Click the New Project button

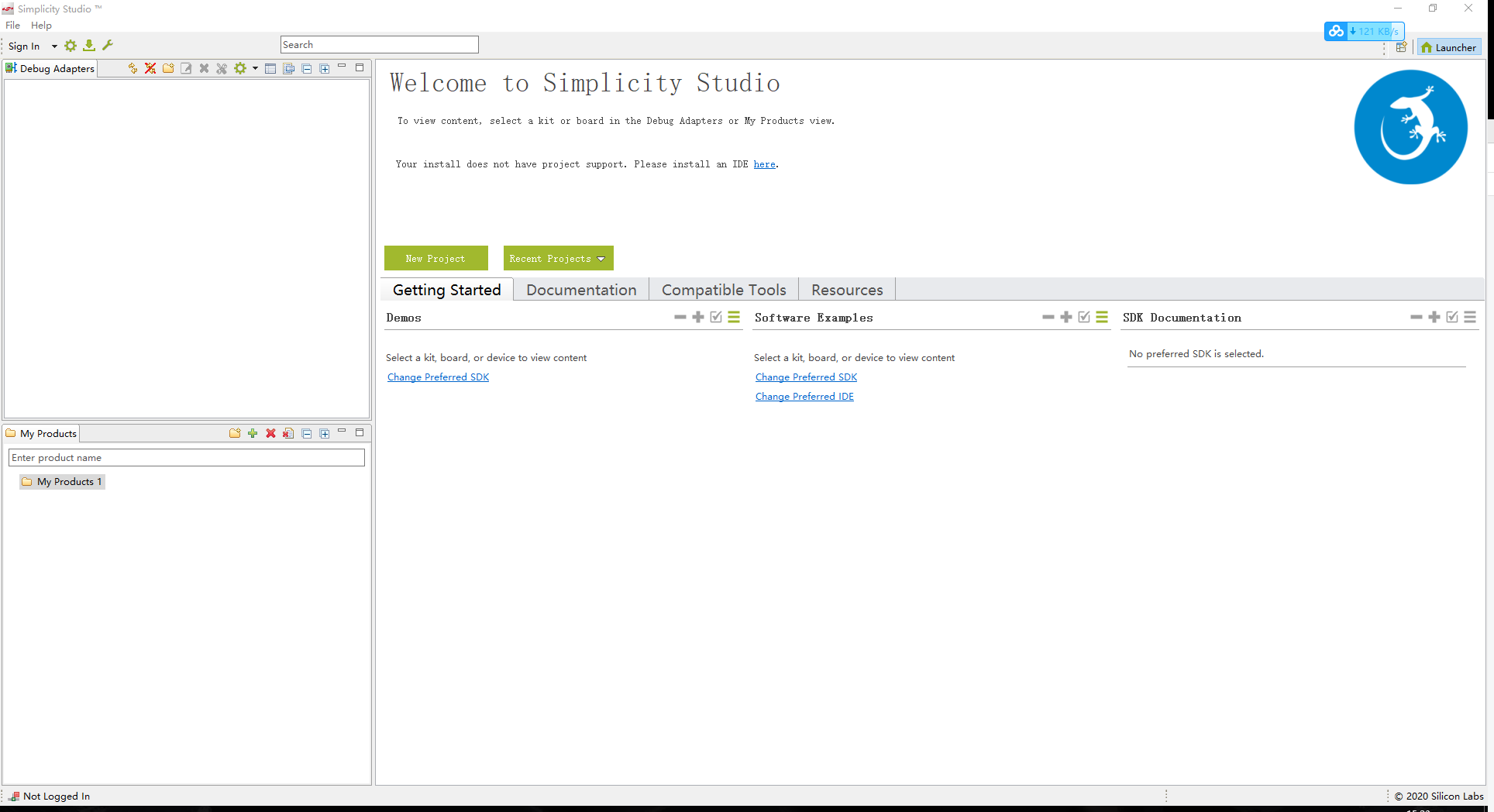pyautogui.click(x=435, y=258)
